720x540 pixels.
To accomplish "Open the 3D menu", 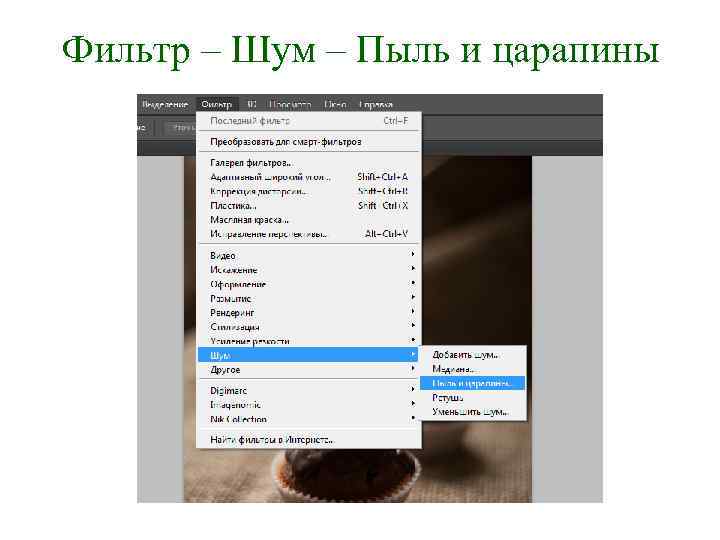I will tap(252, 105).
